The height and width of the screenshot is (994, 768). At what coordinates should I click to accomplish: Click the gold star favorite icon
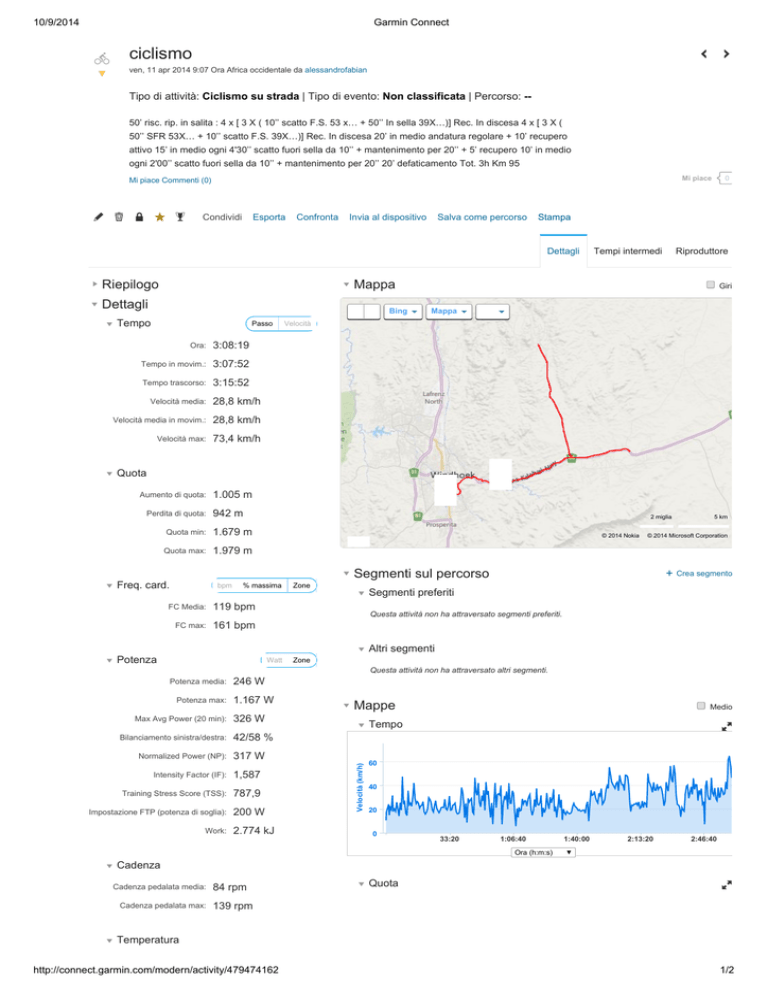160,217
